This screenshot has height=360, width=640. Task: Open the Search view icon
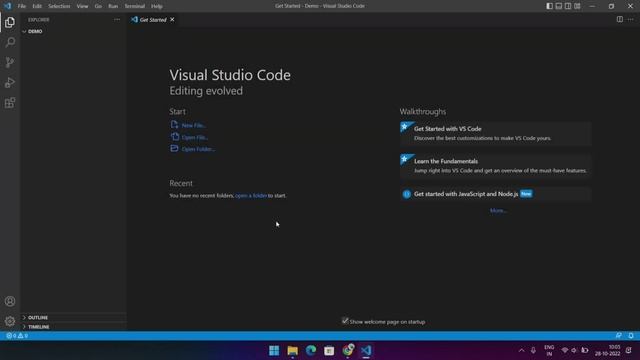(10, 42)
